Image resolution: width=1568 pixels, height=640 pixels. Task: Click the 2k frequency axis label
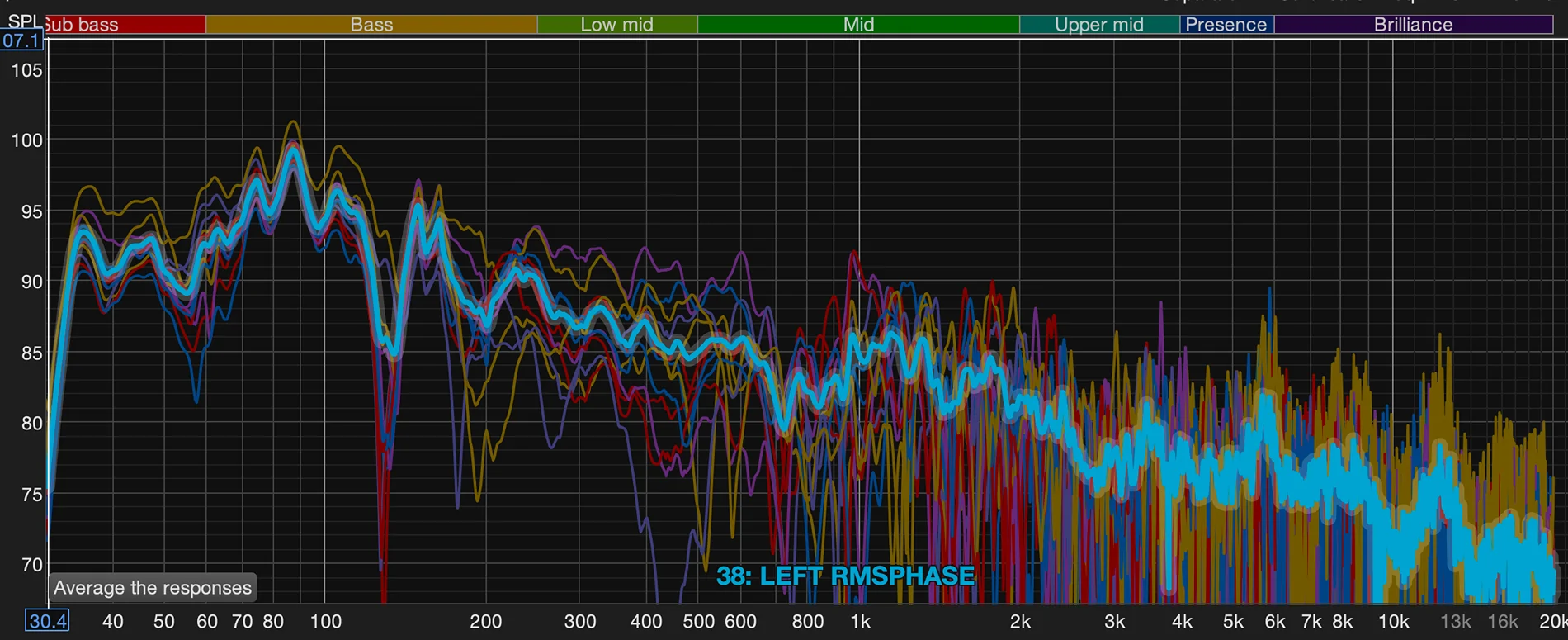coord(1020,621)
